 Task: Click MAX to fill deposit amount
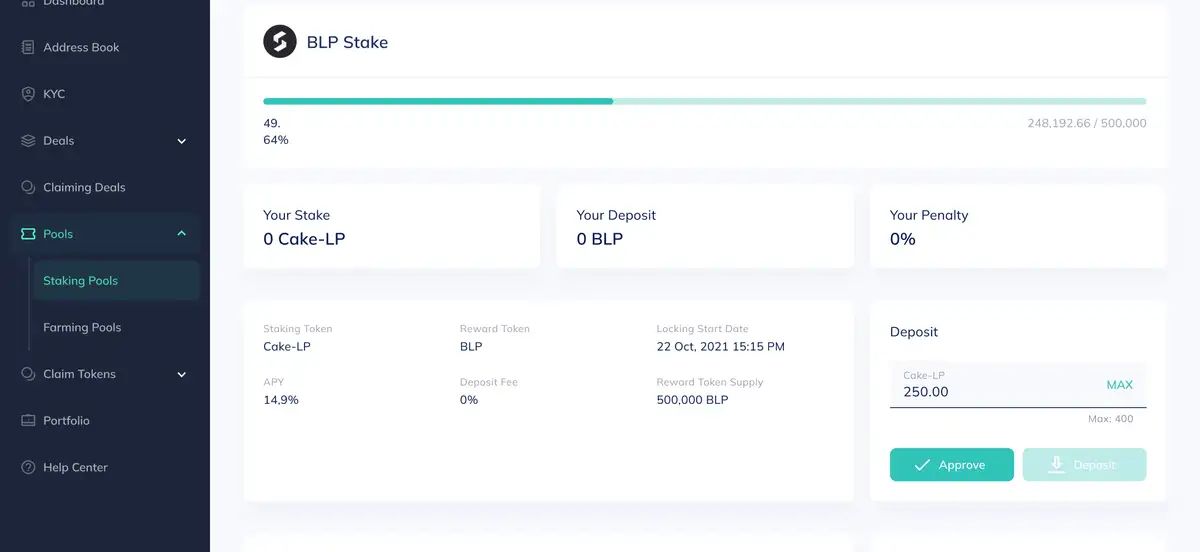tap(1119, 385)
